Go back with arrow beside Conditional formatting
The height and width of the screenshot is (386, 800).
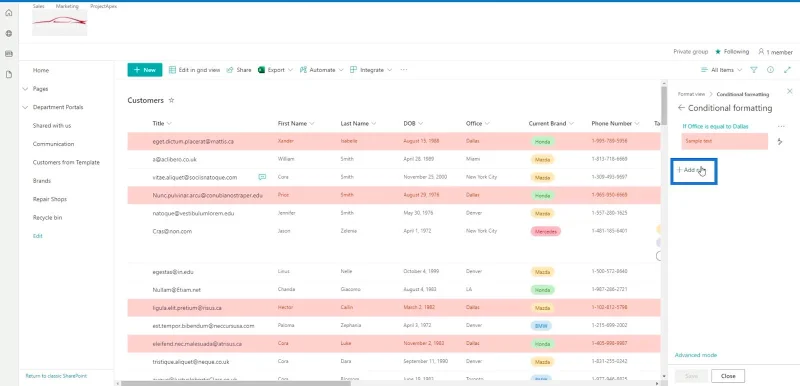[x=681, y=108]
